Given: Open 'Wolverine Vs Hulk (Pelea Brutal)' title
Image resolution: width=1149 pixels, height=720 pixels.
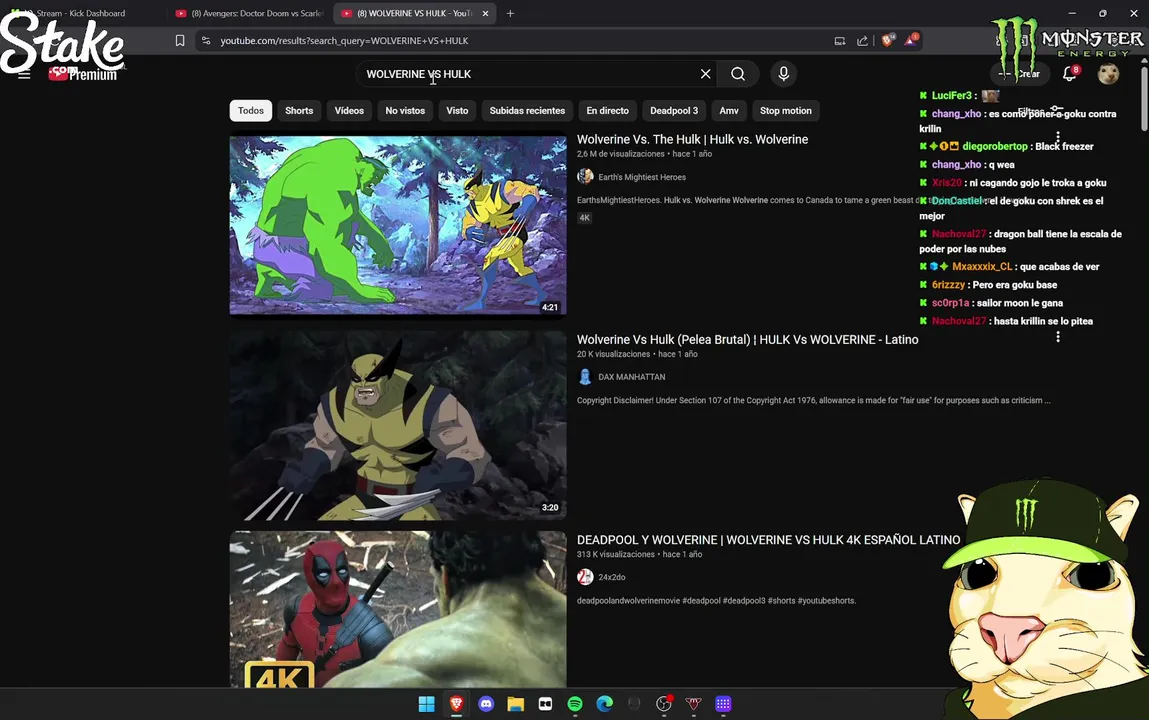Looking at the screenshot, I should click(747, 339).
